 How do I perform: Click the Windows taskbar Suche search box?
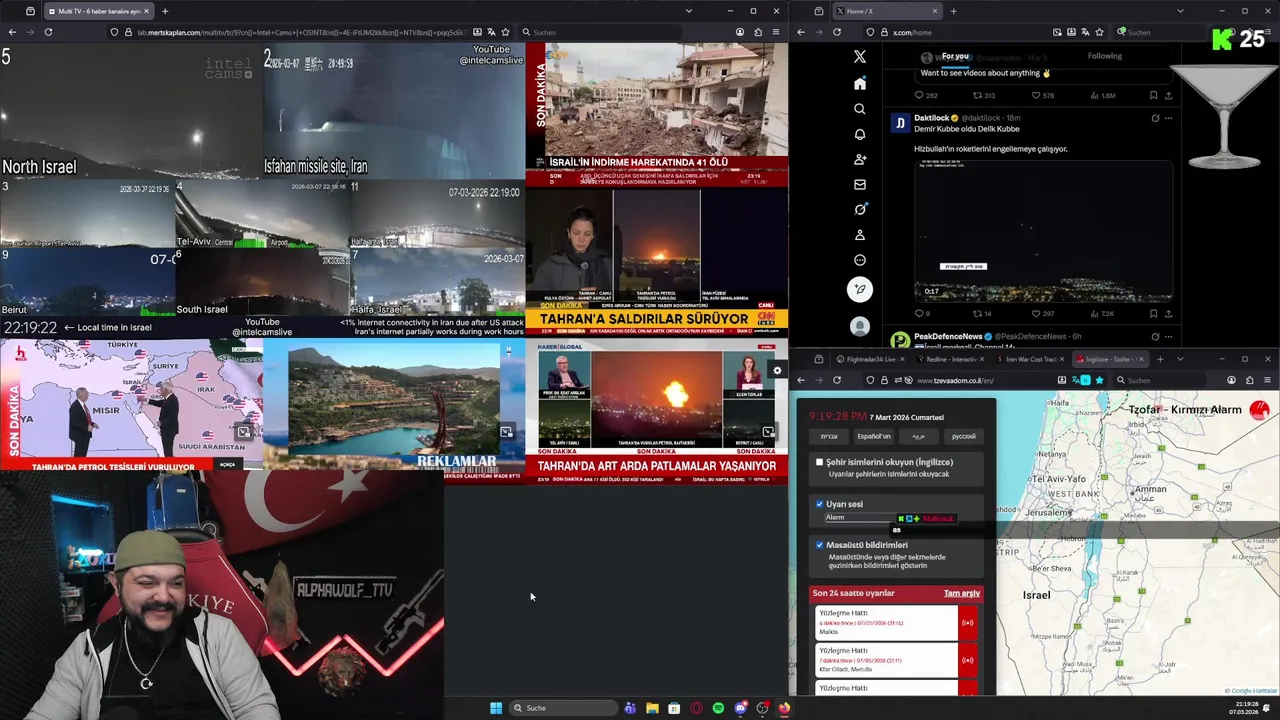[563, 708]
